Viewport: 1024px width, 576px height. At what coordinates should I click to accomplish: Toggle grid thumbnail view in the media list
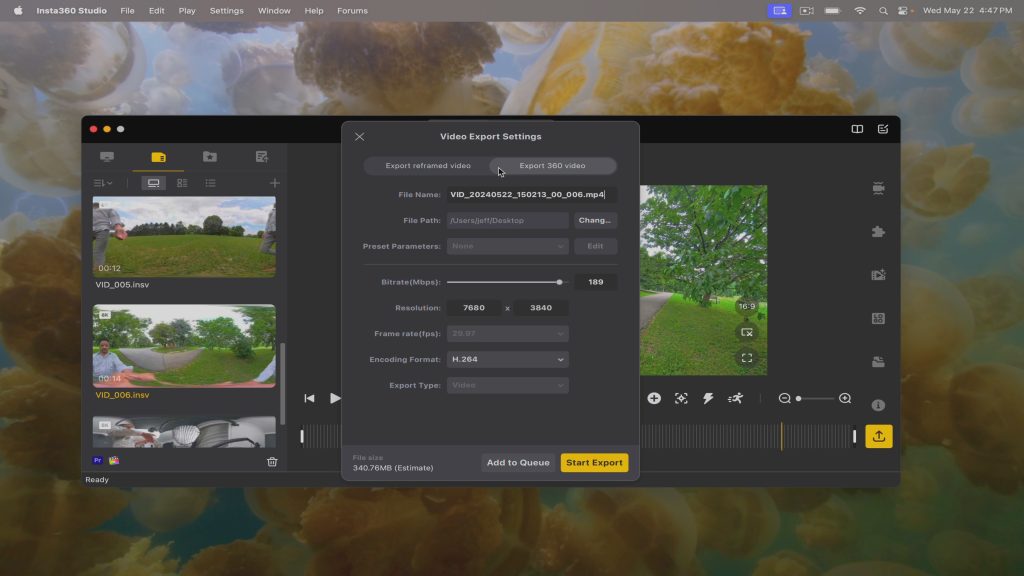pos(182,183)
